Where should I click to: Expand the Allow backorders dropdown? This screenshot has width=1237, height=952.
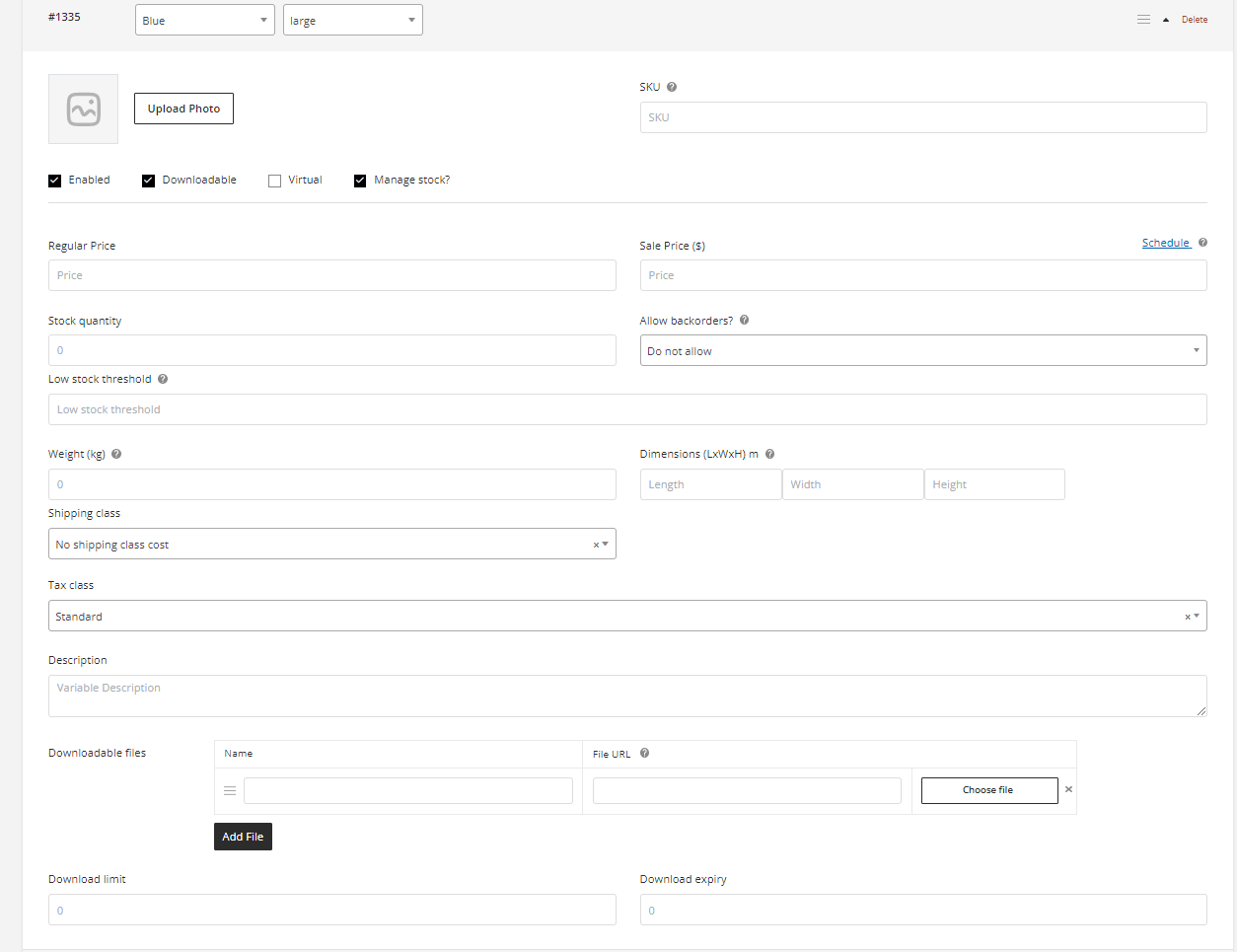tap(922, 351)
